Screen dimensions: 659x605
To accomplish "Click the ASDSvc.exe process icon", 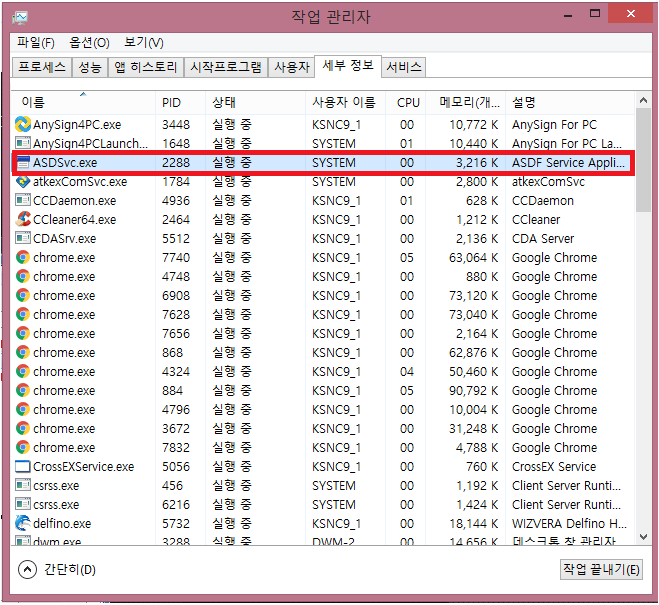I will (23, 162).
